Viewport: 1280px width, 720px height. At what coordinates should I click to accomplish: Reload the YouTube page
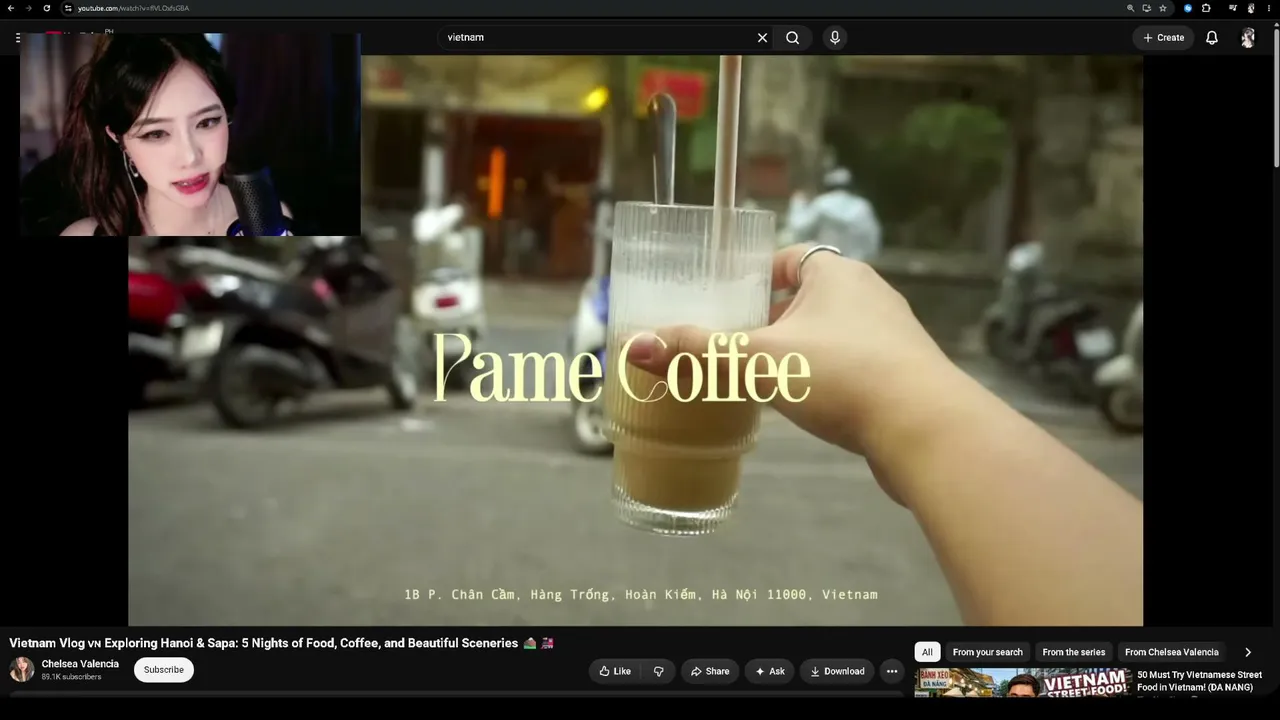click(46, 8)
